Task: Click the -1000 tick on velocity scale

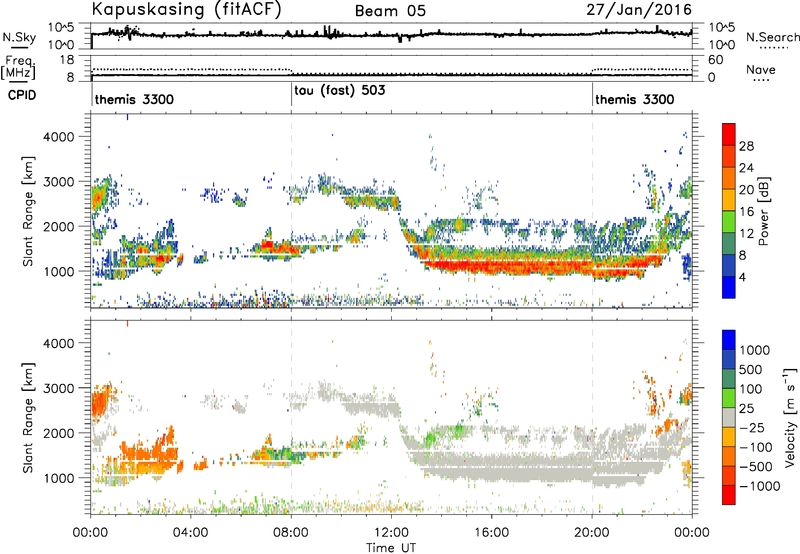Action: [x=759, y=486]
